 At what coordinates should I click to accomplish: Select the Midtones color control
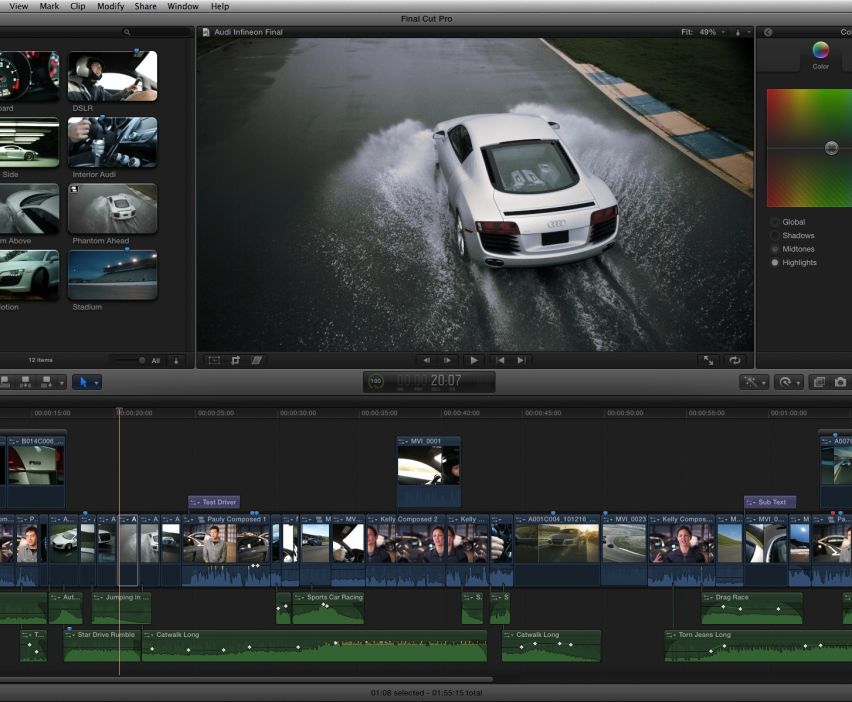click(775, 249)
